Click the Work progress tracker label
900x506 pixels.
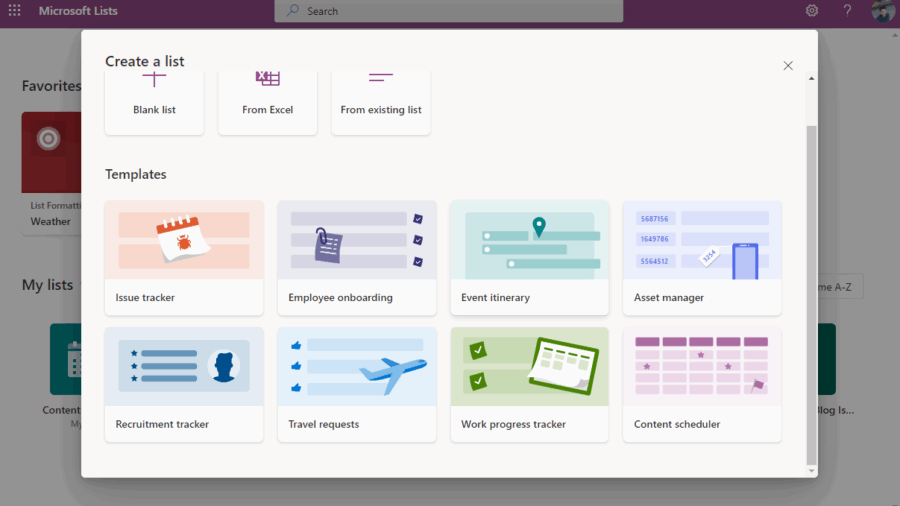514,424
